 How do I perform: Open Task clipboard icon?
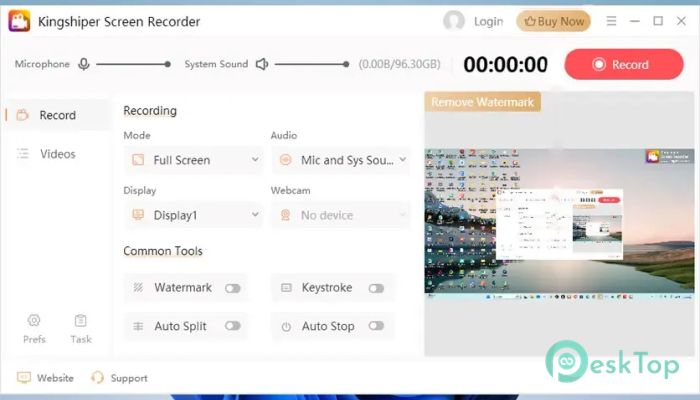pos(81,320)
